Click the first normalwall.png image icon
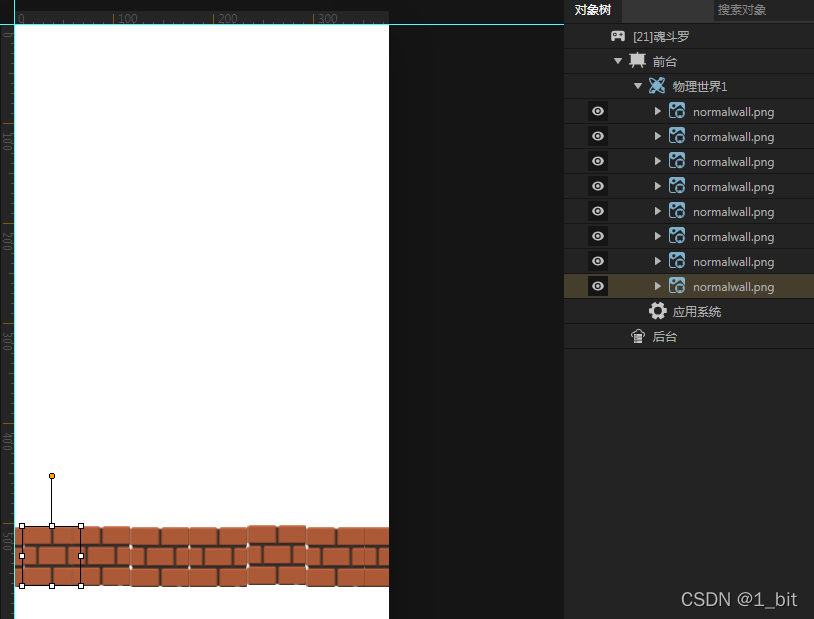The width and height of the screenshot is (814, 619). pyautogui.click(x=677, y=111)
